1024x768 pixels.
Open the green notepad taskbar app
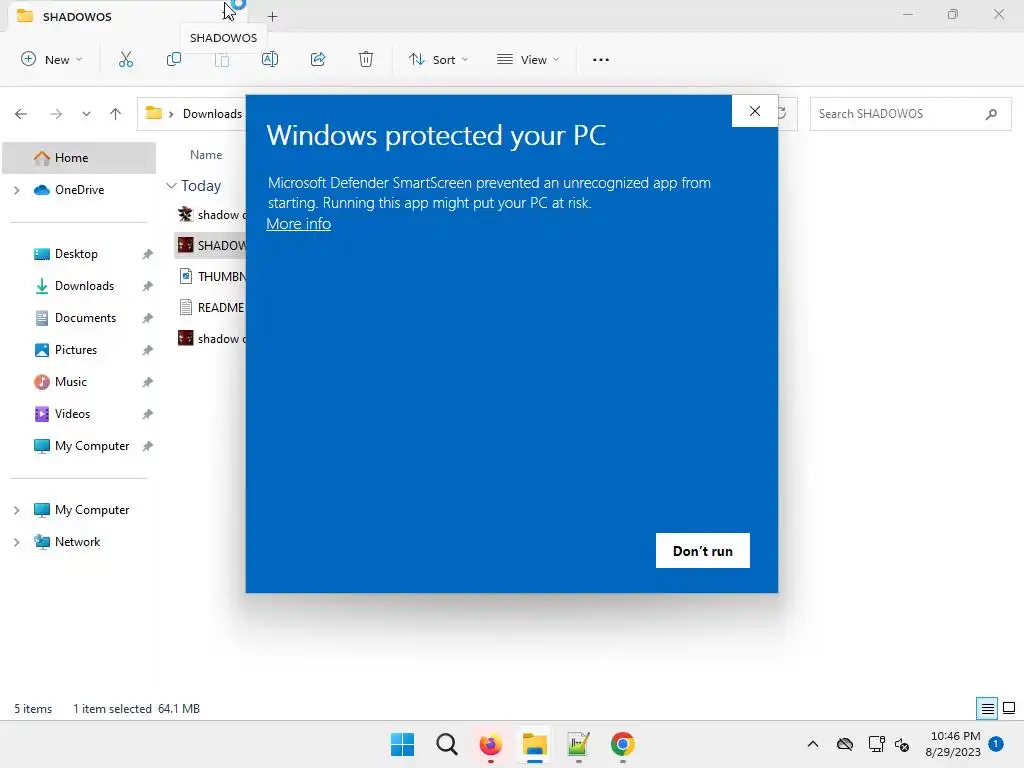579,744
